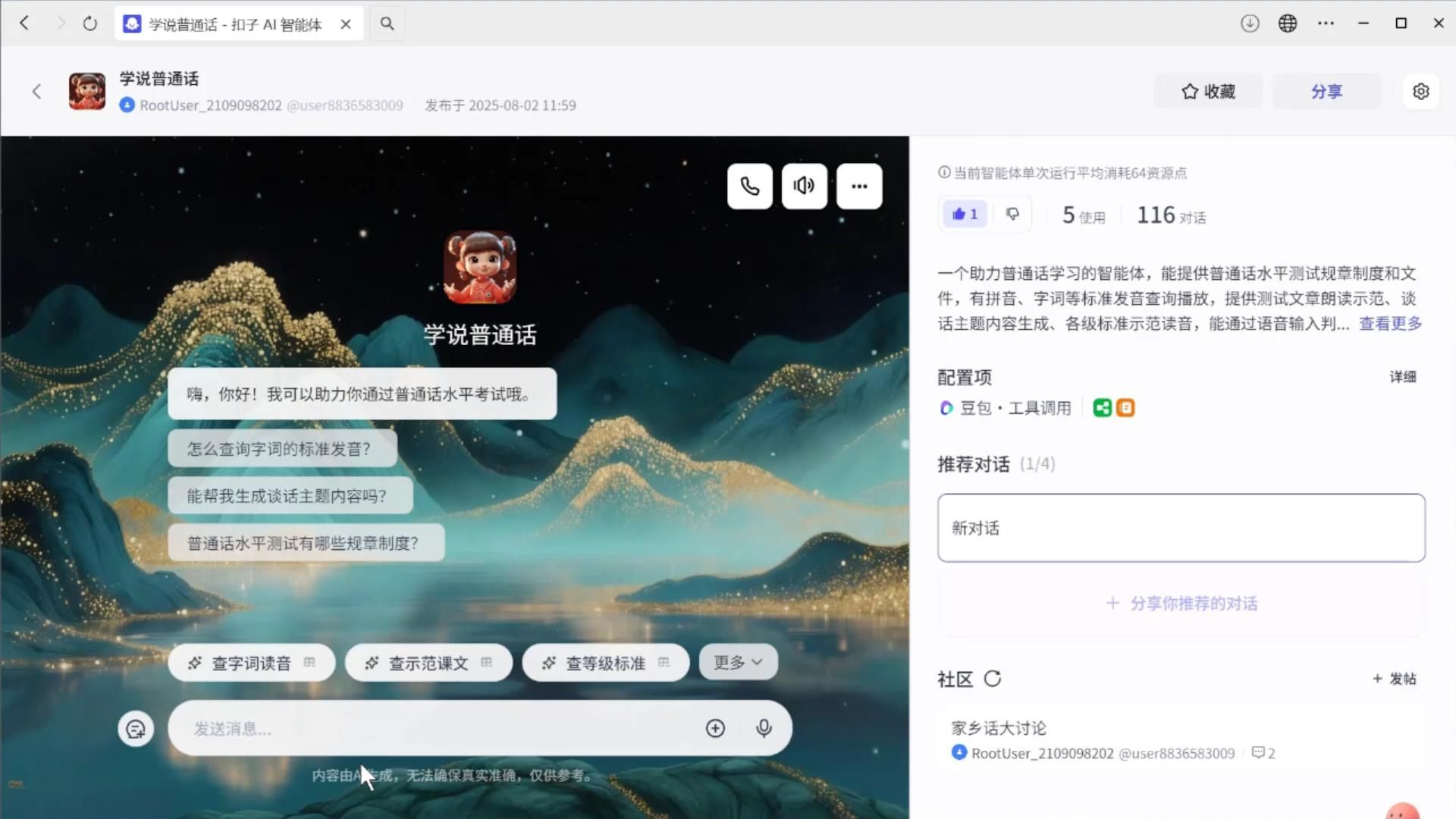Click the plus attachment icon in message box
The width and height of the screenshot is (1456, 819).
pos(715,728)
